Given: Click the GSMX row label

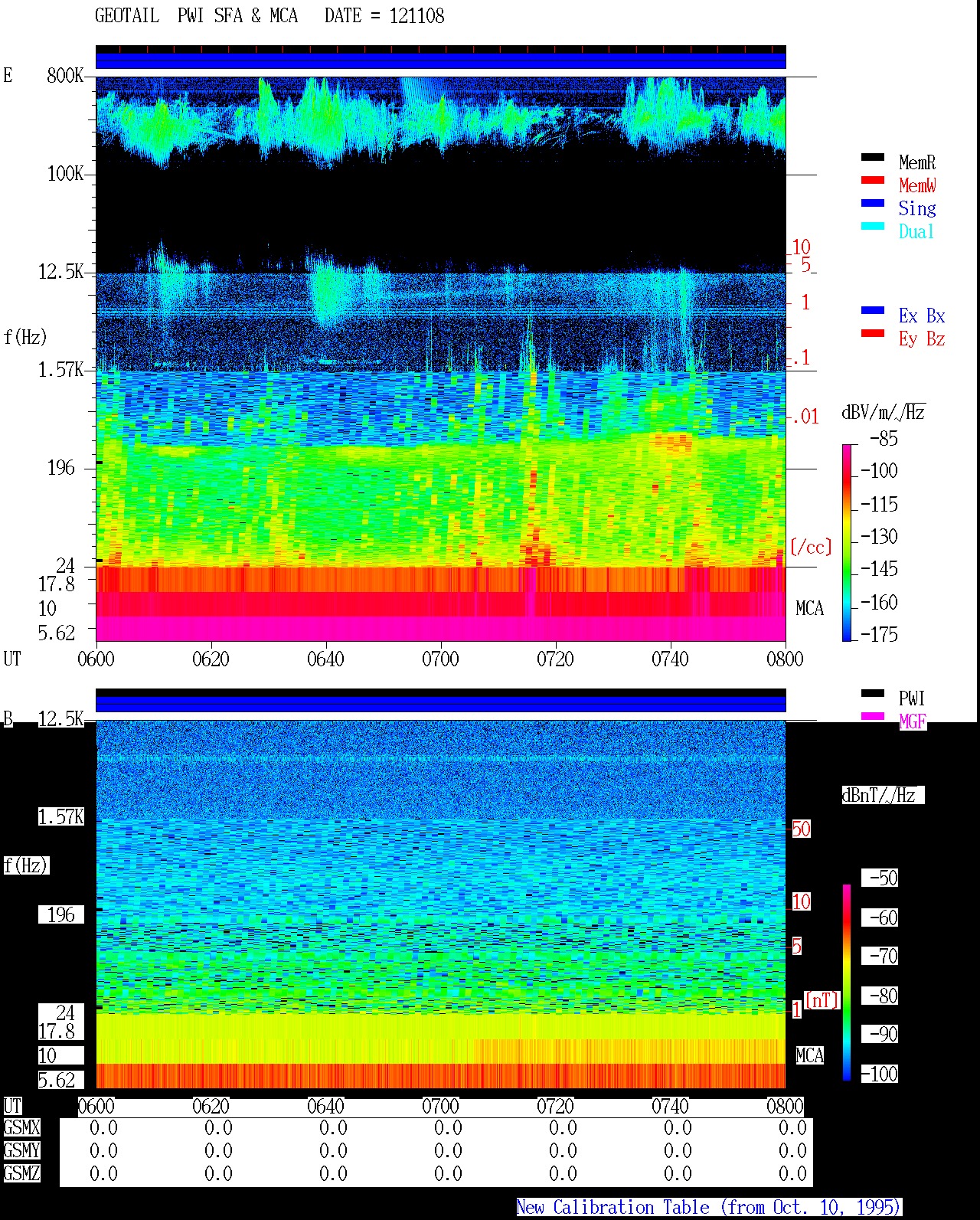Looking at the screenshot, I should tap(21, 1127).
